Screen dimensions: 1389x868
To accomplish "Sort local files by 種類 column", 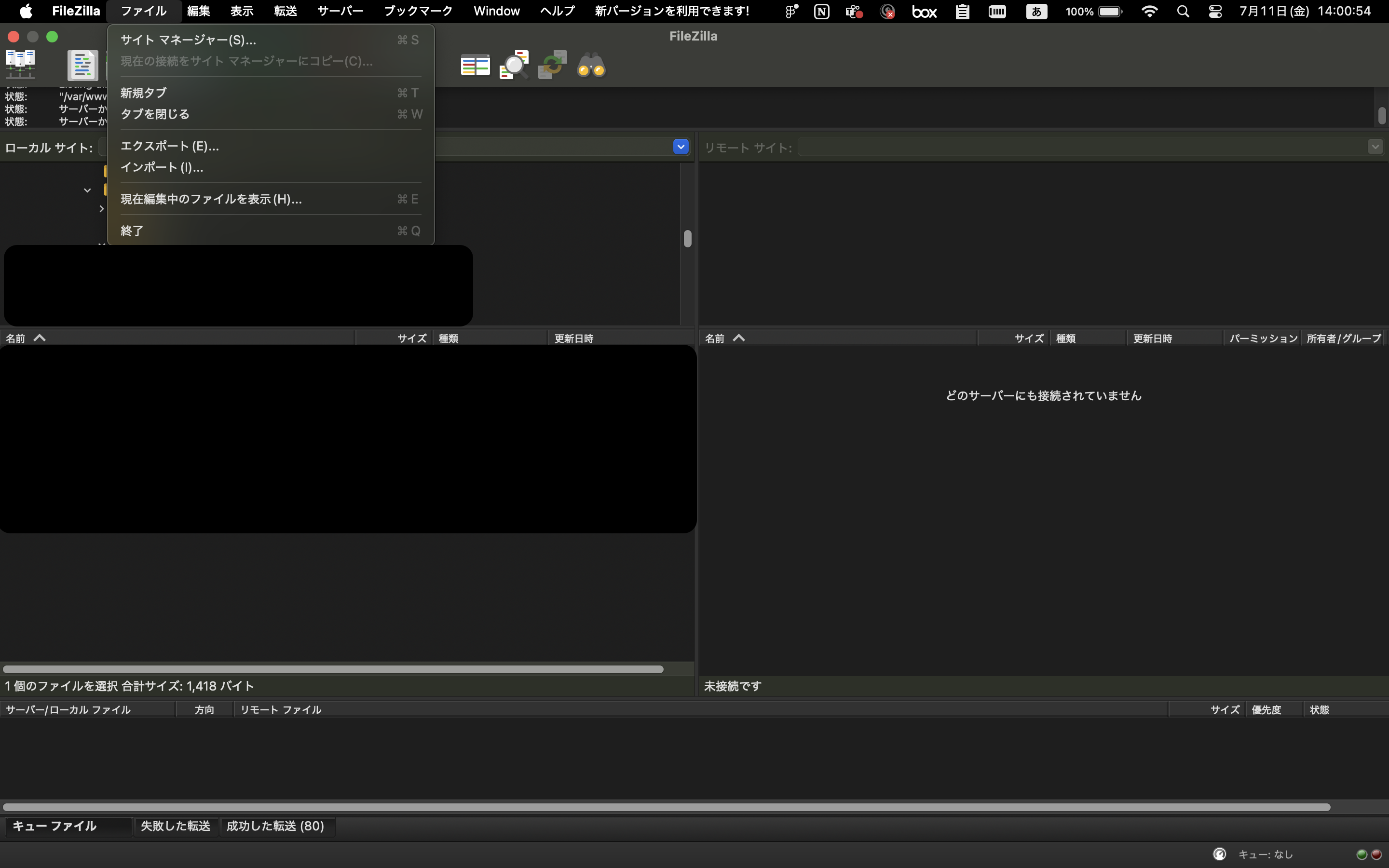I will click(490, 338).
